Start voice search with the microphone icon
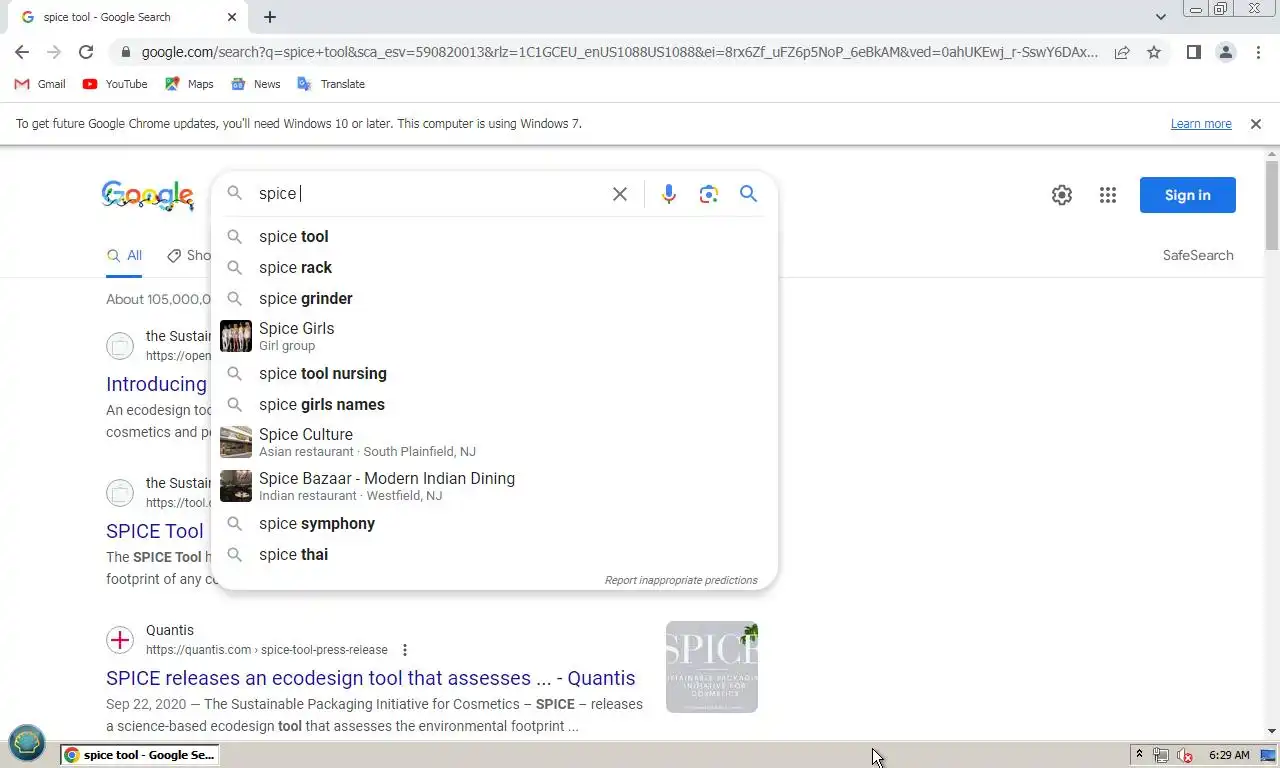This screenshot has height=768, width=1280. (x=669, y=194)
